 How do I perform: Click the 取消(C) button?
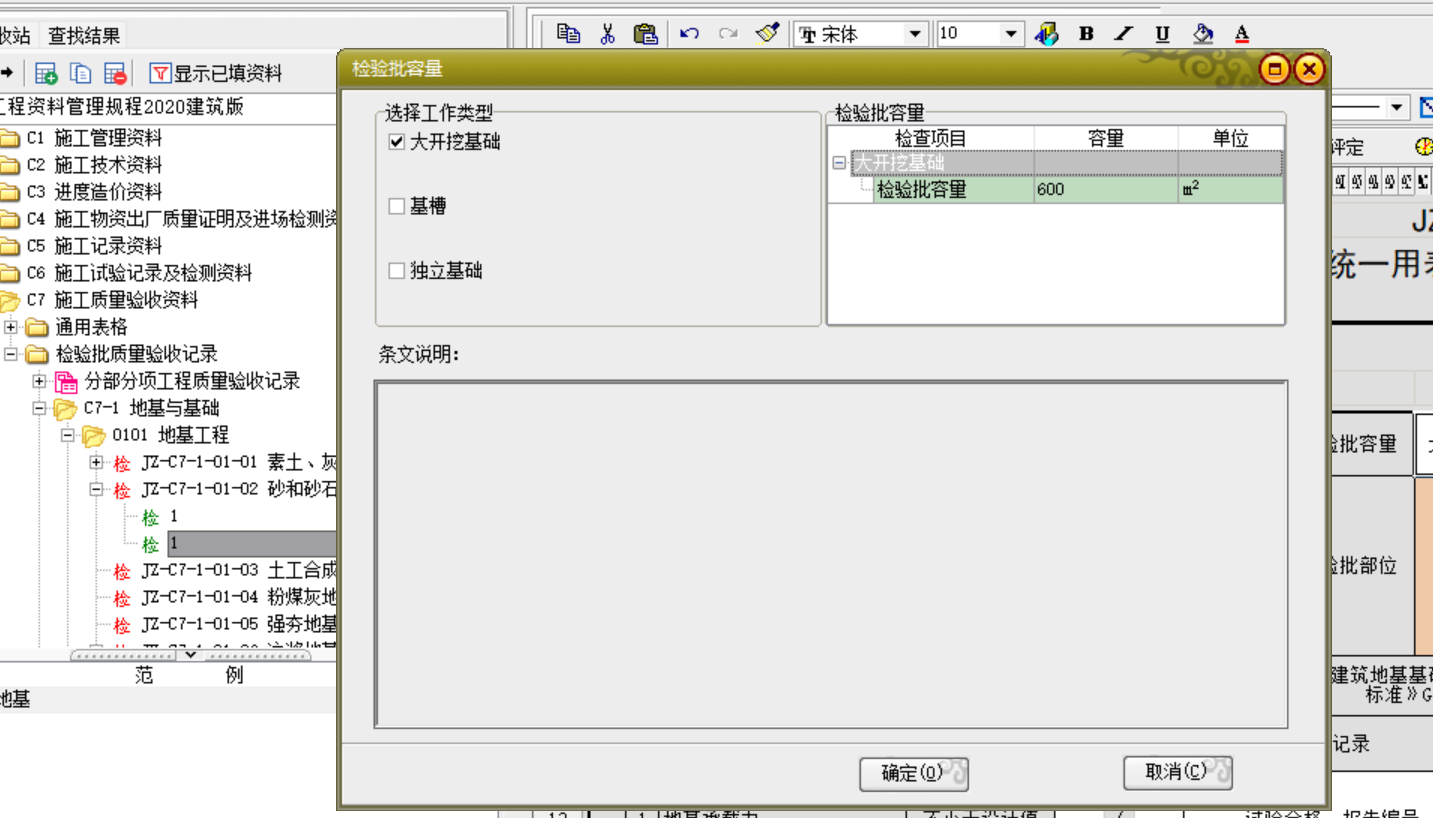[x=1177, y=772]
